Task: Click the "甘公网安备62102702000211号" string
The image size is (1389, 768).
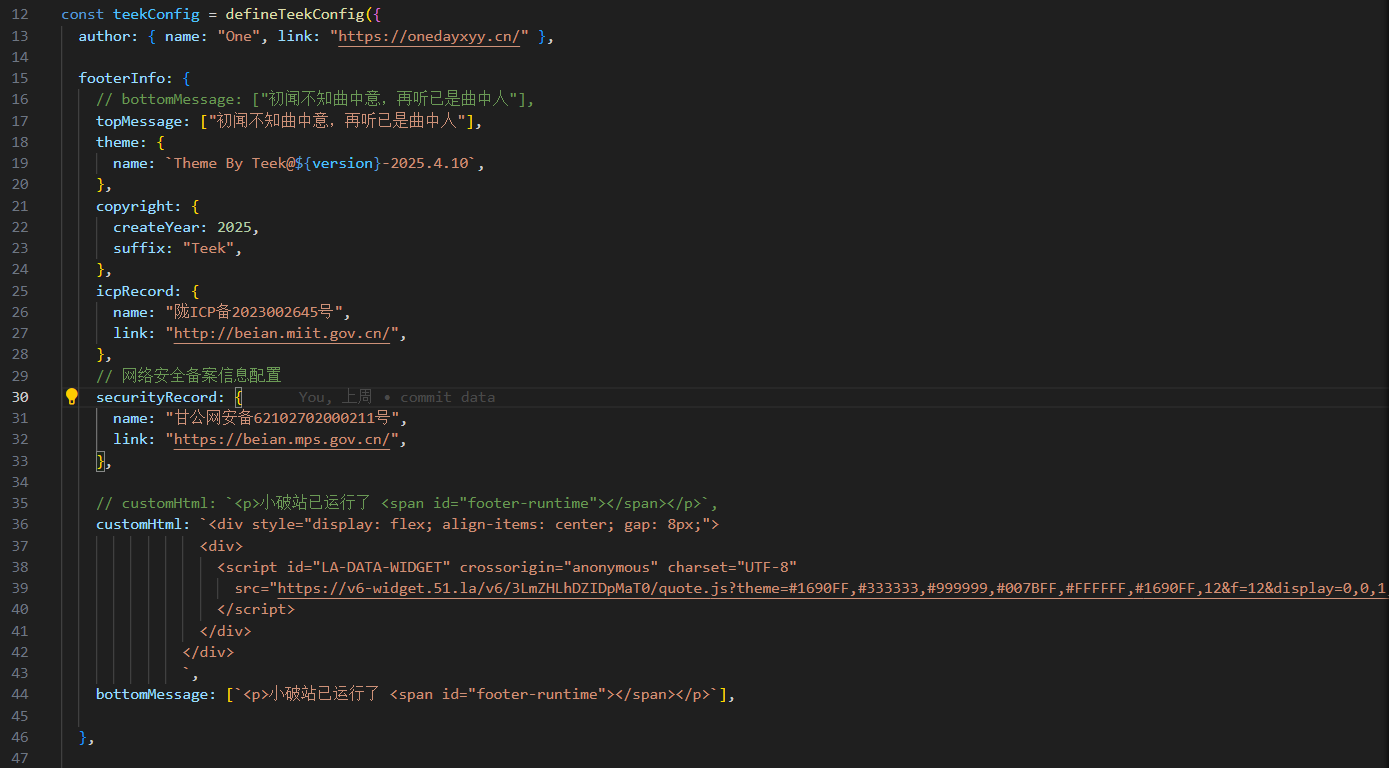Action: click(x=282, y=418)
